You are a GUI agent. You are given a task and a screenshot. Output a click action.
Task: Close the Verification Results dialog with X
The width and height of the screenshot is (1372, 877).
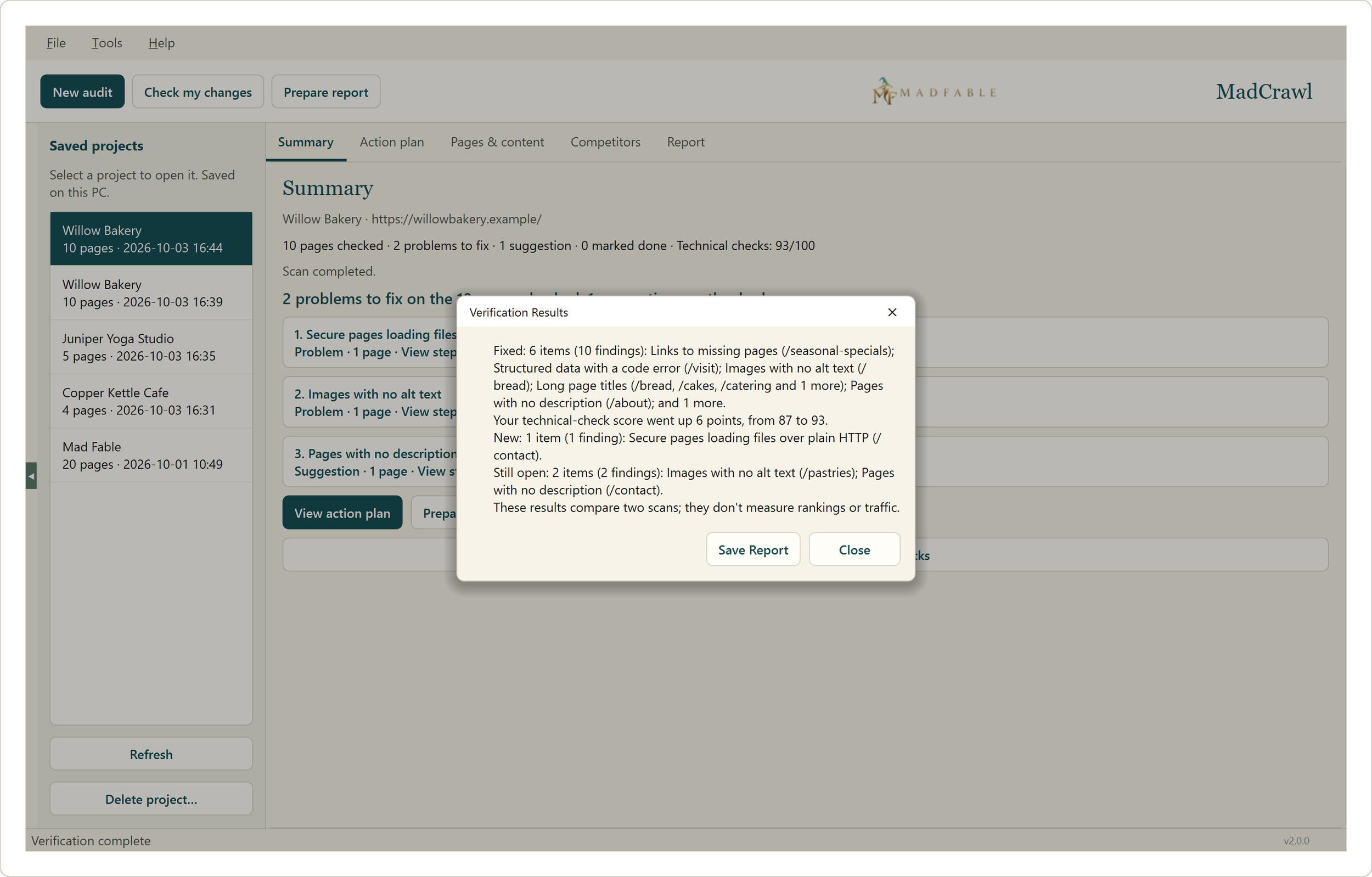(892, 312)
